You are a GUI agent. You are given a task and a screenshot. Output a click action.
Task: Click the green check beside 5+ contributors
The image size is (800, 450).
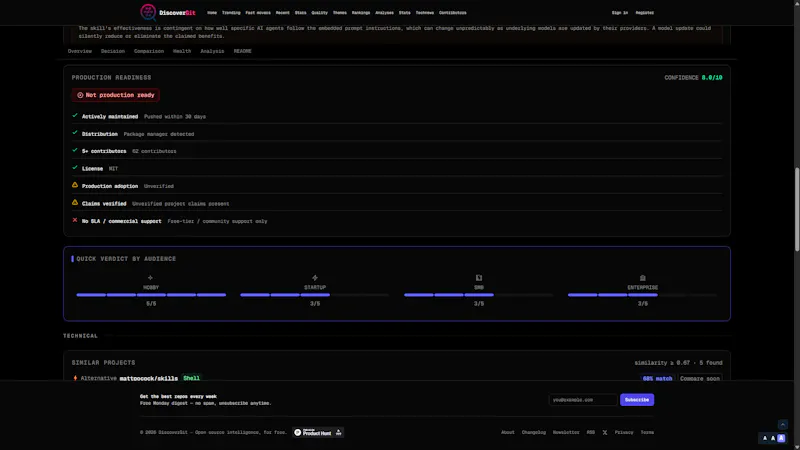click(75, 151)
